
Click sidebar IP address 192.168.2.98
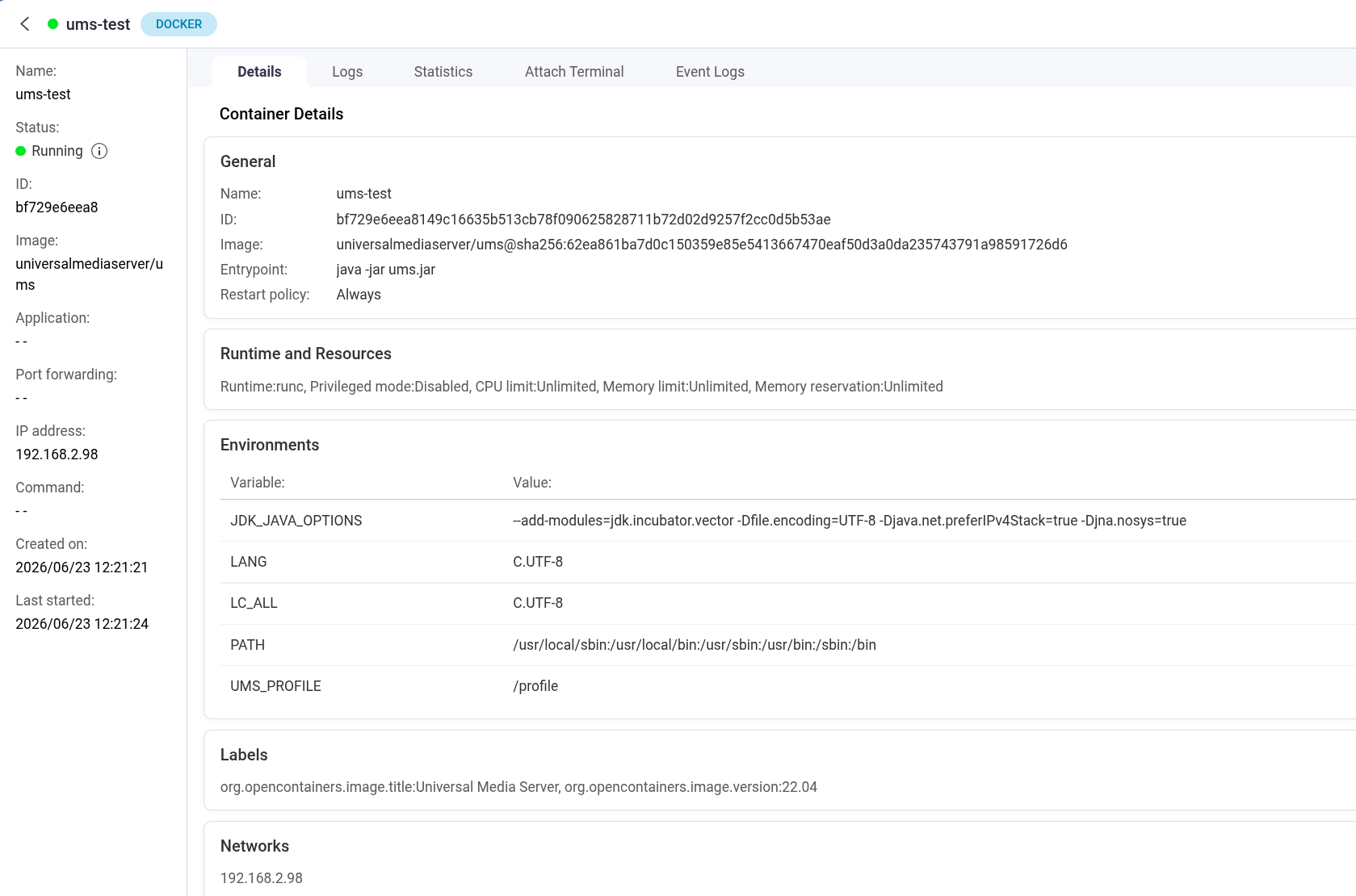coord(57,454)
